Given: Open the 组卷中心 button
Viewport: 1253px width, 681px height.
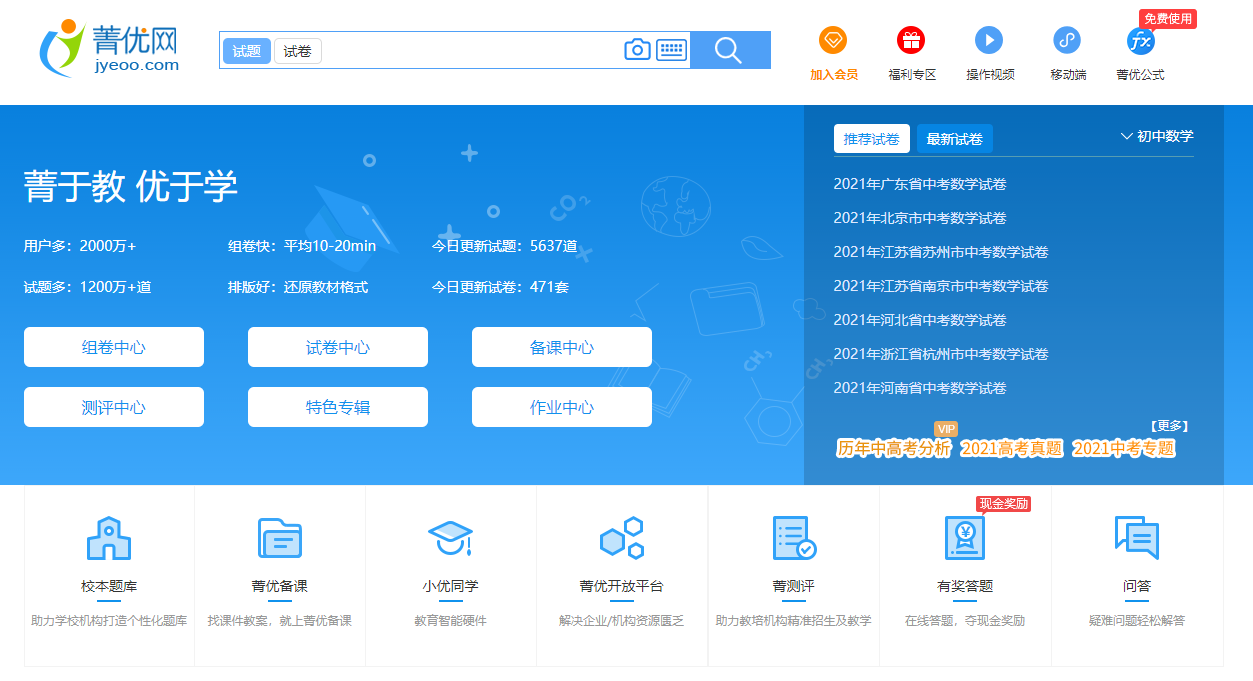Looking at the screenshot, I should (x=113, y=346).
